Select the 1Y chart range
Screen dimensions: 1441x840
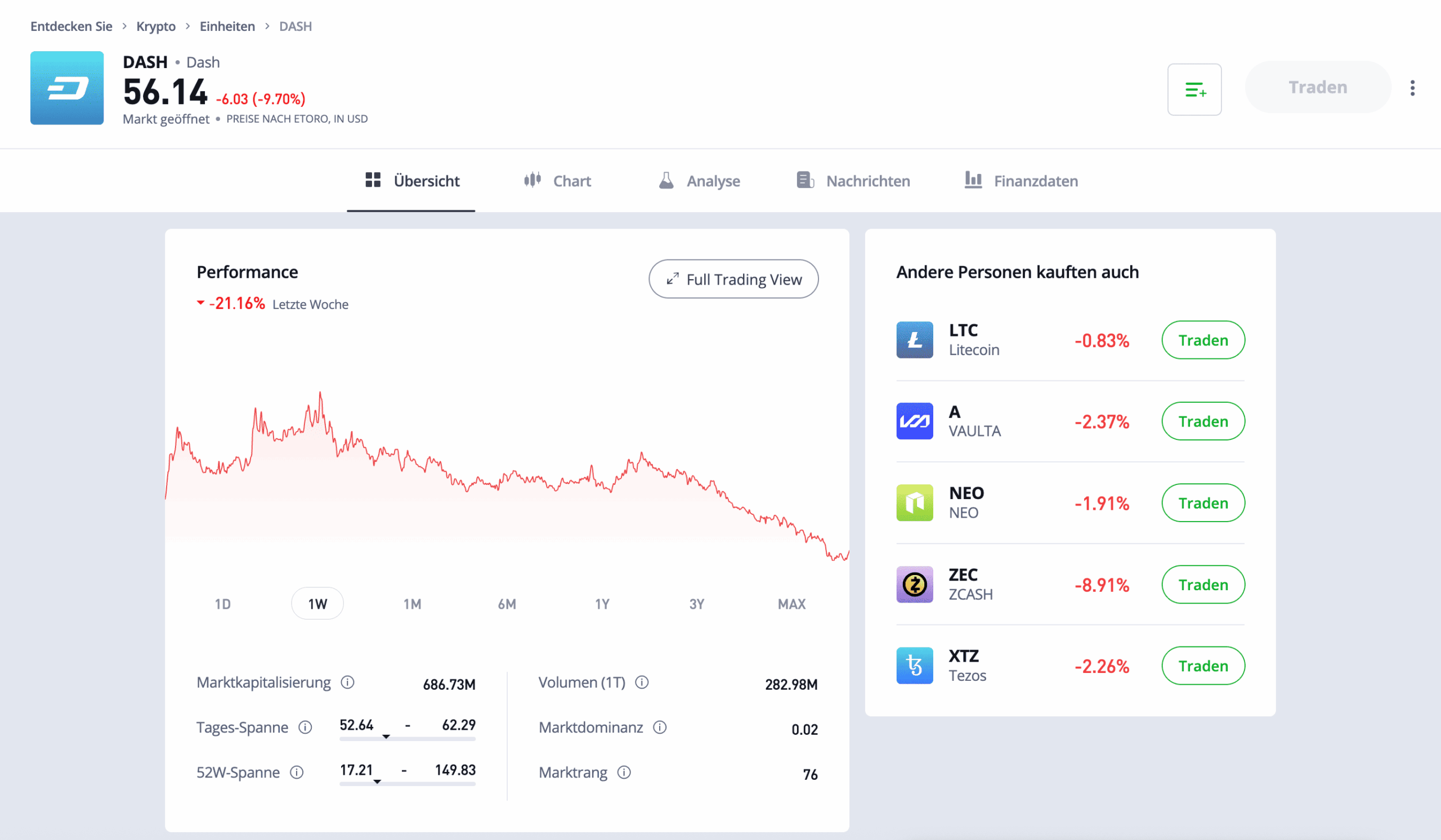pos(602,604)
